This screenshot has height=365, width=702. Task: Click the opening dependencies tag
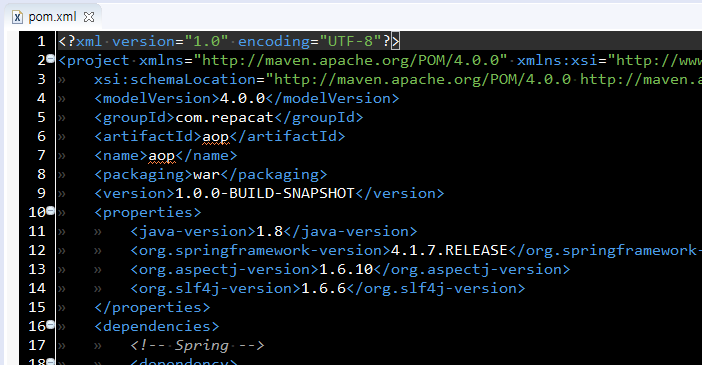(157, 326)
